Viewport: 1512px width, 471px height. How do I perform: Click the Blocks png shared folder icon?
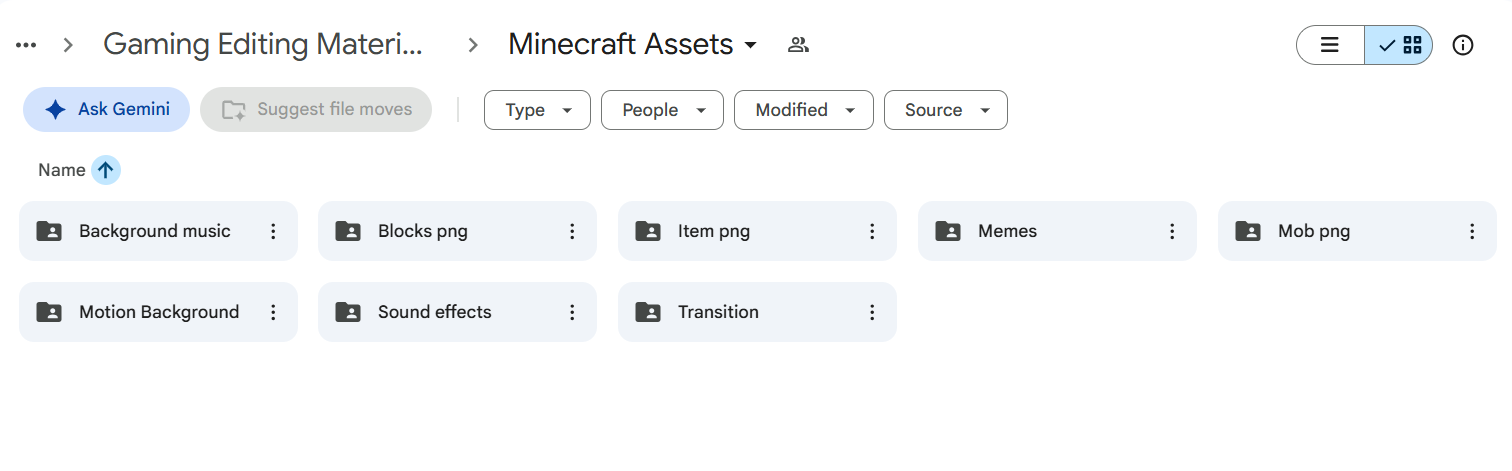(x=348, y=231)
